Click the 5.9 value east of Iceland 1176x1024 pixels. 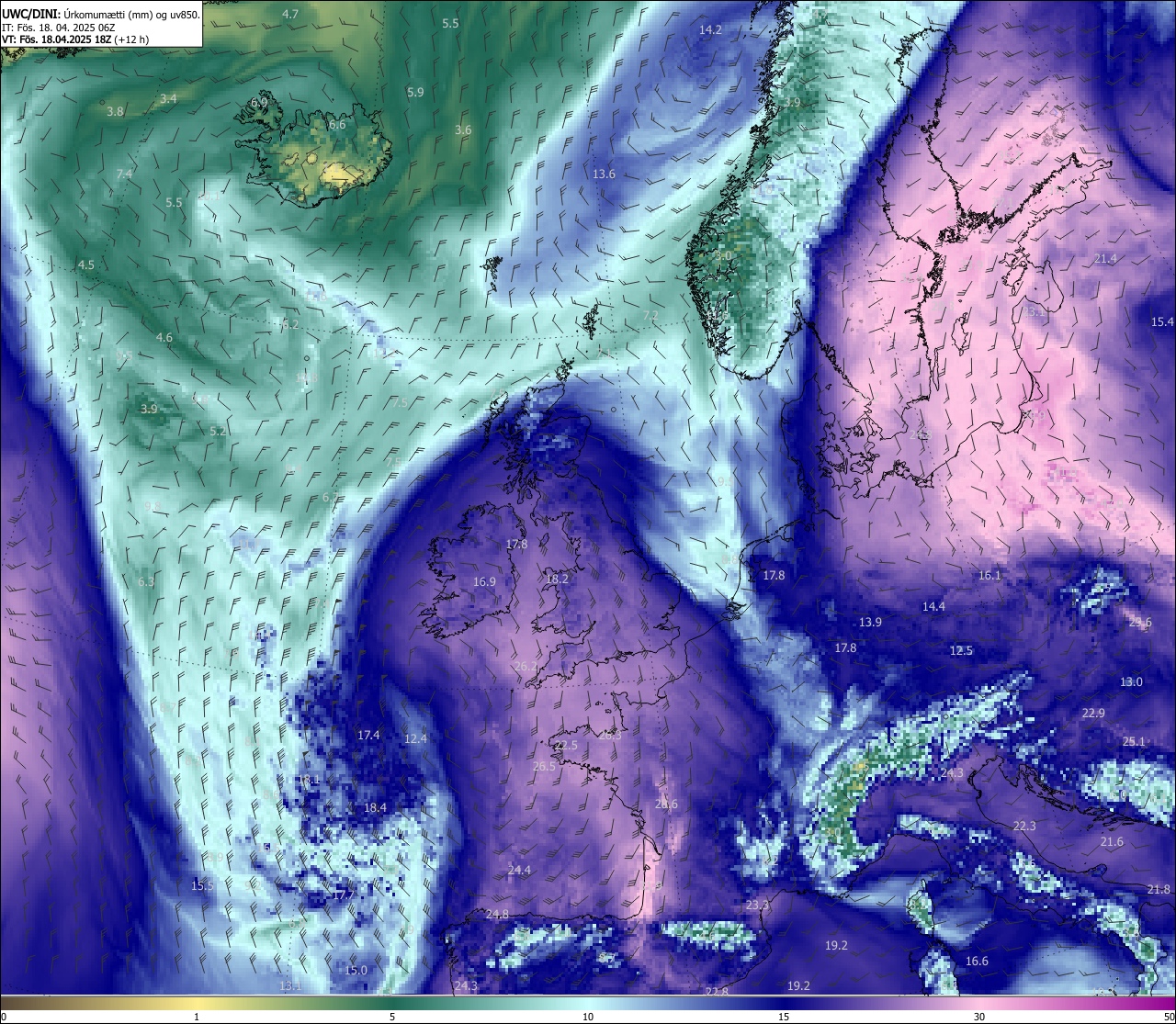click(x=415, y=92)
